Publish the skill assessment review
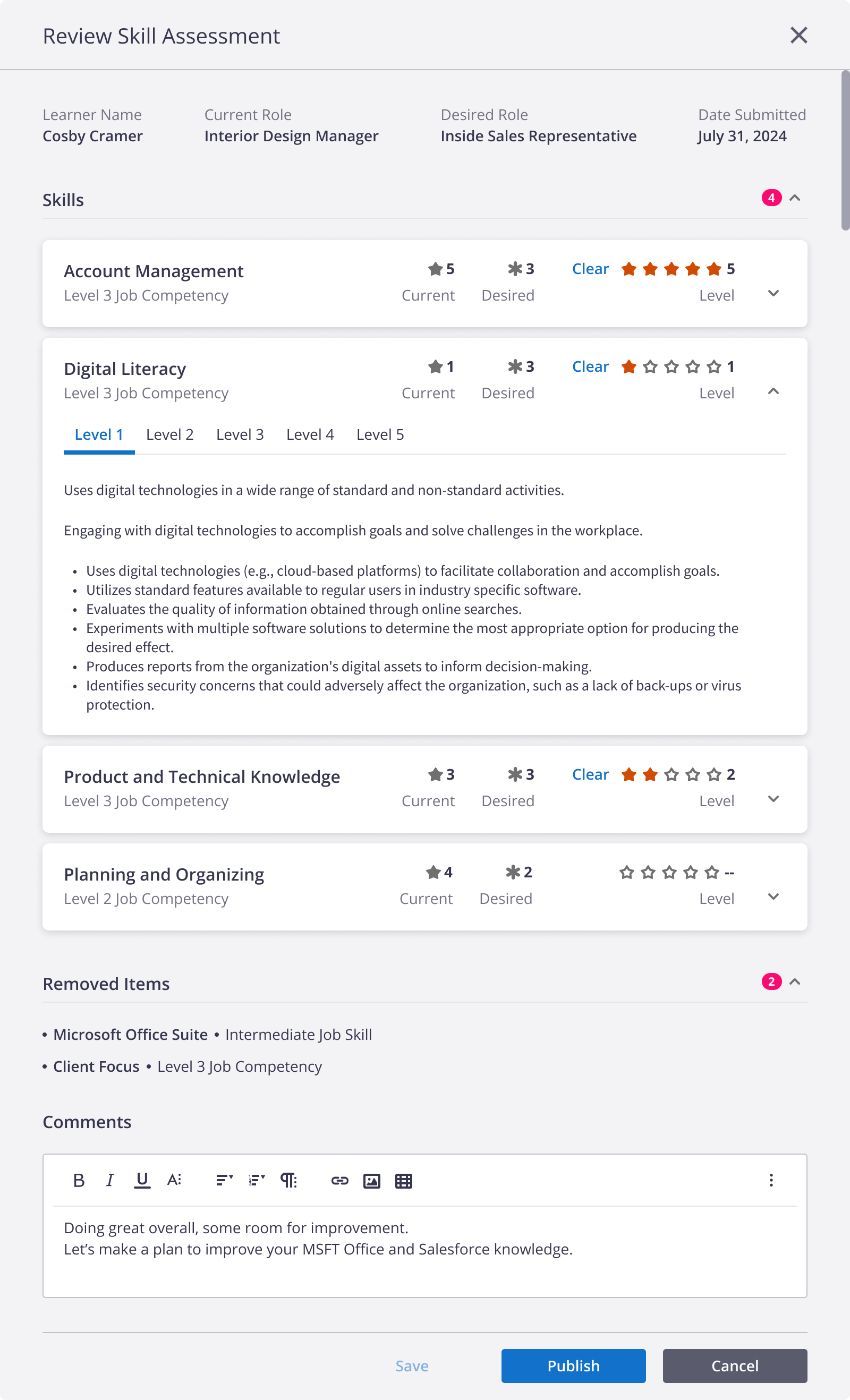 point(573,1365)
